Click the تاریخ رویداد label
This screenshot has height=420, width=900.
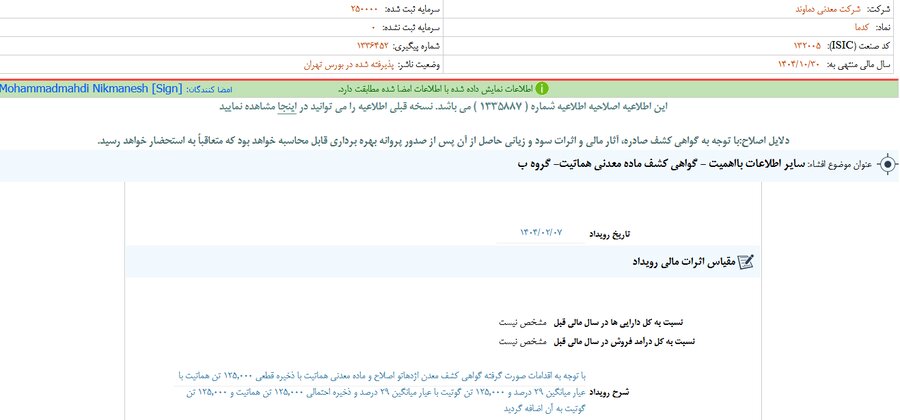point(610,234)
